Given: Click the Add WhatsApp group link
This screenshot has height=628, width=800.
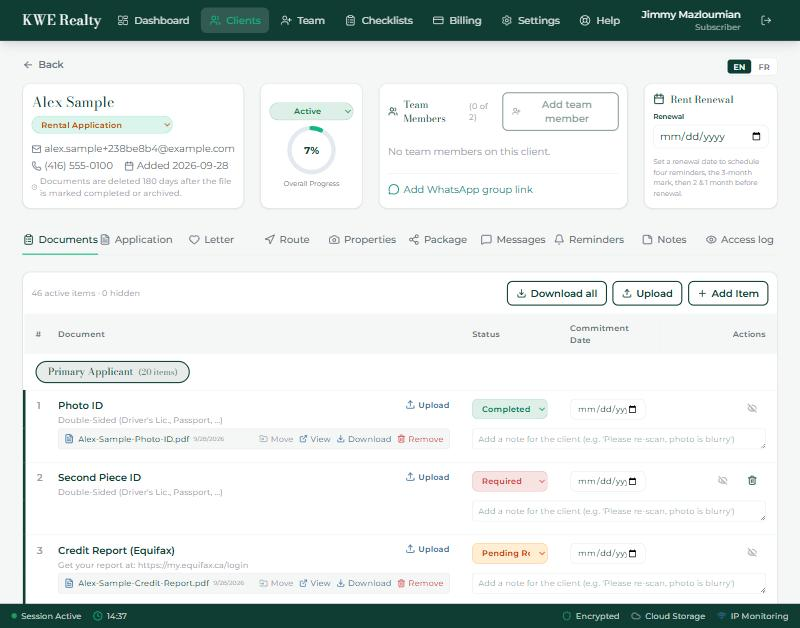Looking at the screenshot, I should [x=461, y=190].
